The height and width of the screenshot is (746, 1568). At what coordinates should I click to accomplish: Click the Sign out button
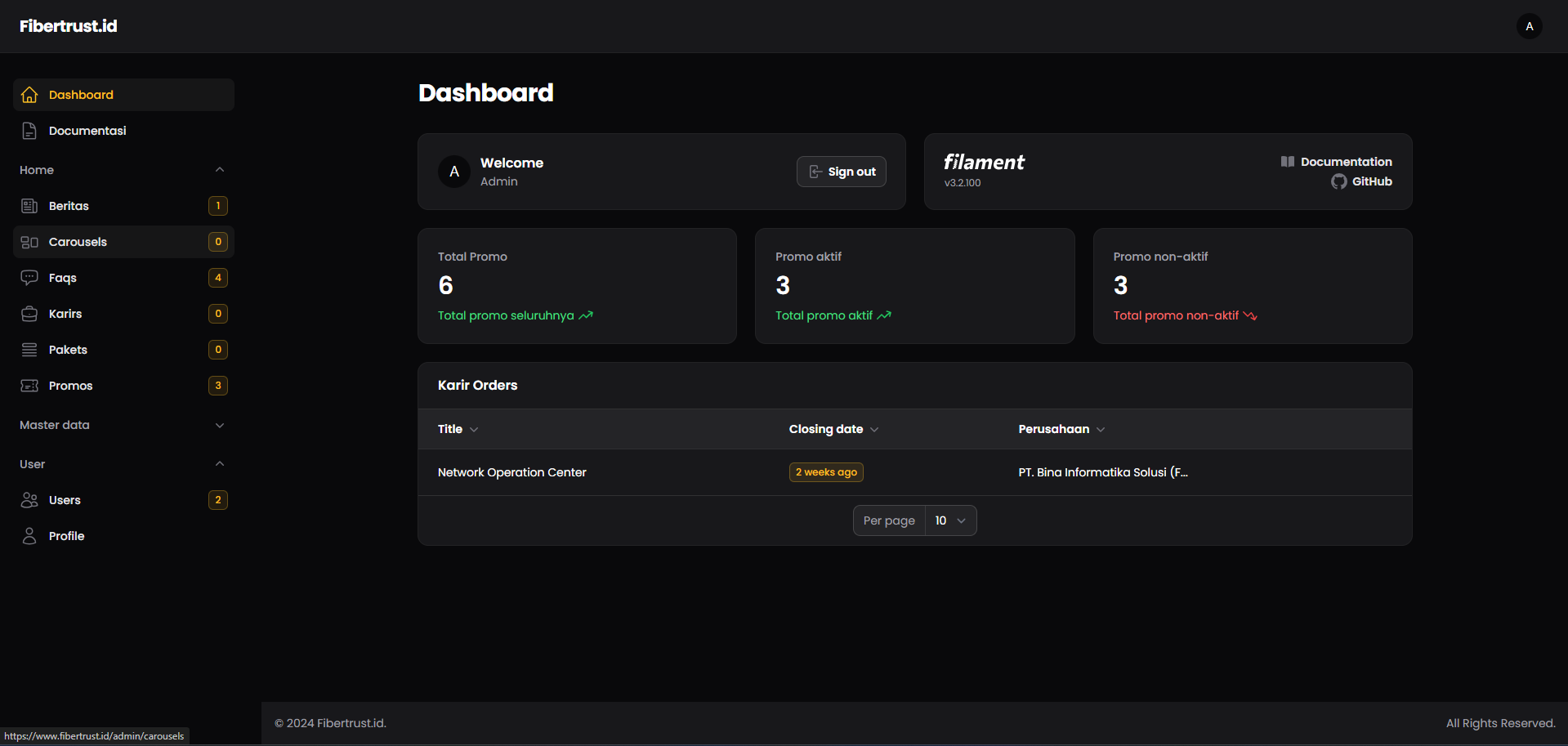842,172
